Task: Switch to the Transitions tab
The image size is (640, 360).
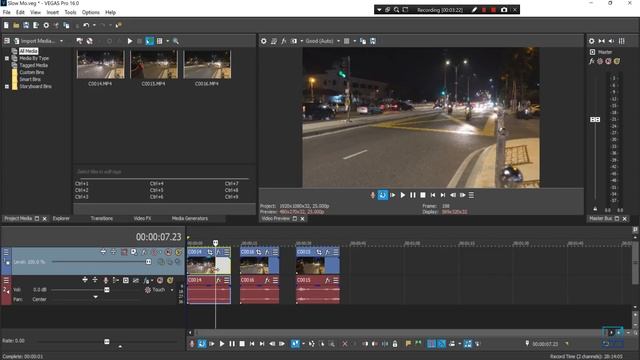Action: pos(102,218)
